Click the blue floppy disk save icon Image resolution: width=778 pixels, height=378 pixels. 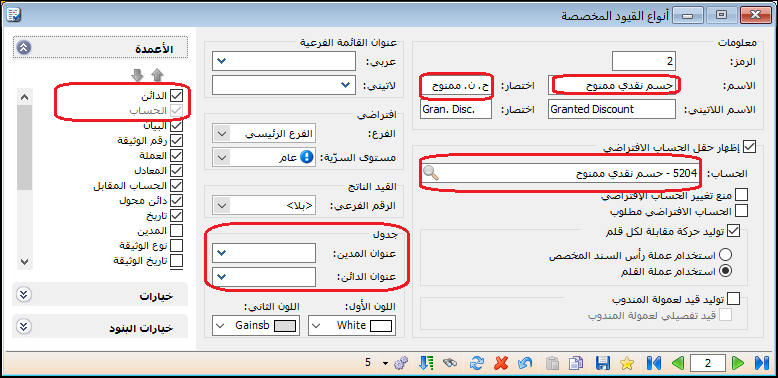pyautogui.click(x=603, y=363)
